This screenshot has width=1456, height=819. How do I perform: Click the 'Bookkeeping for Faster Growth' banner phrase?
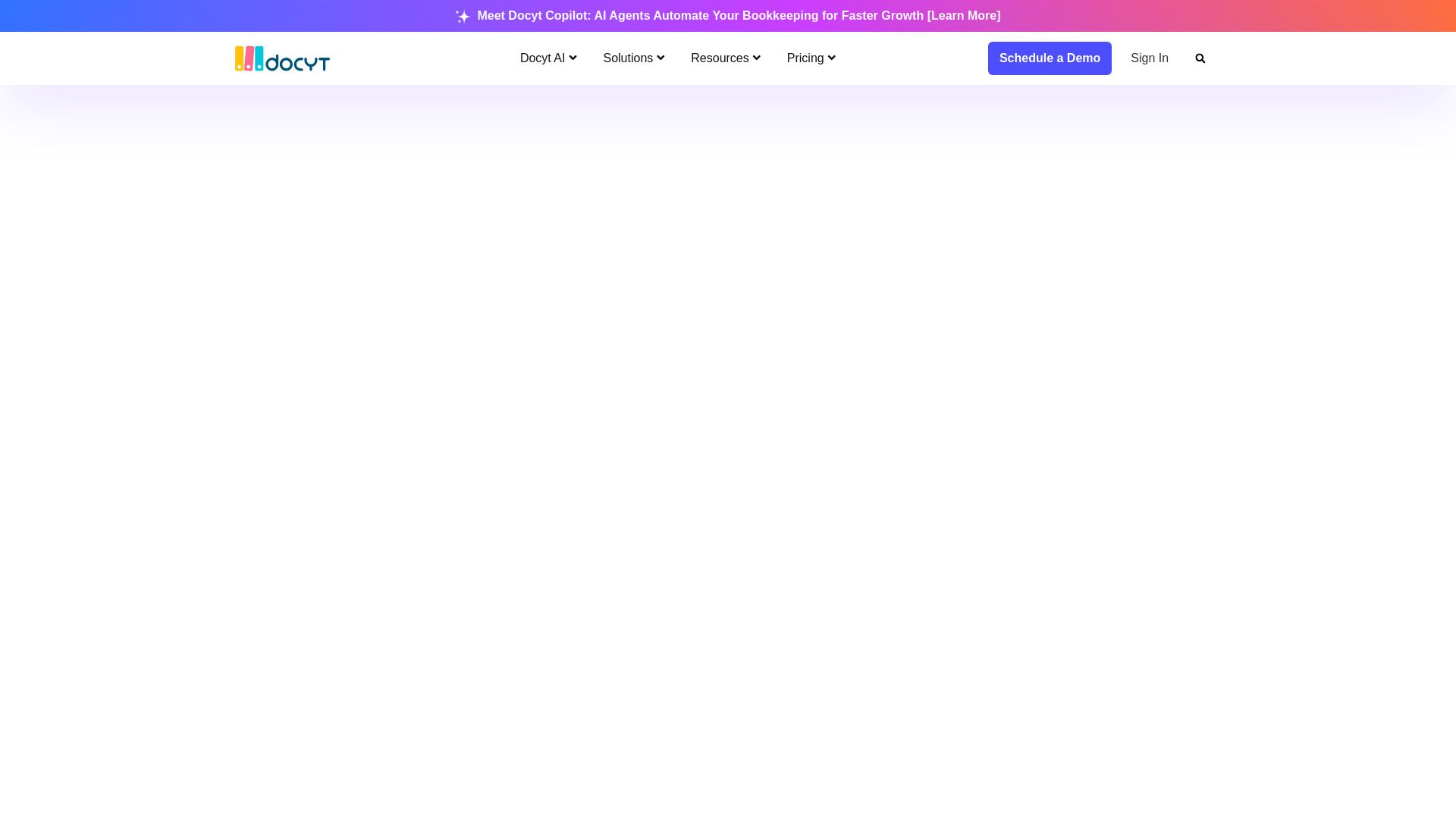coord(832,16)
